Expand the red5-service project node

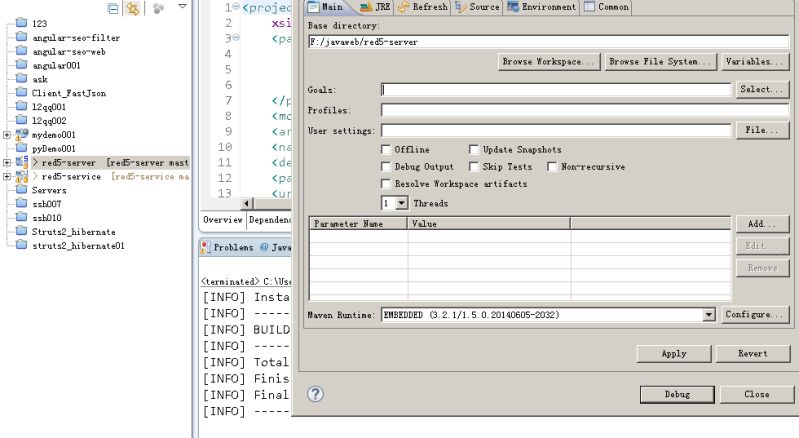tap(7, 176)
